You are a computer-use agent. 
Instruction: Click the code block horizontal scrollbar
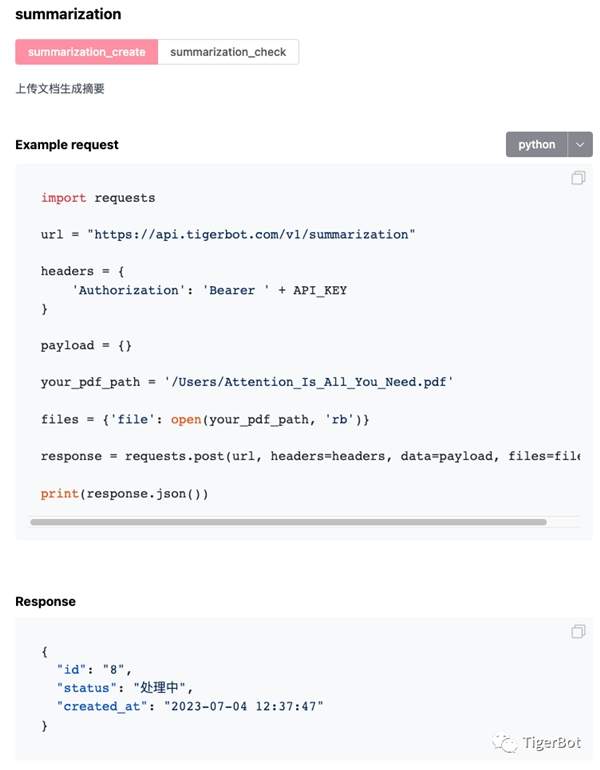coord(288,521)
